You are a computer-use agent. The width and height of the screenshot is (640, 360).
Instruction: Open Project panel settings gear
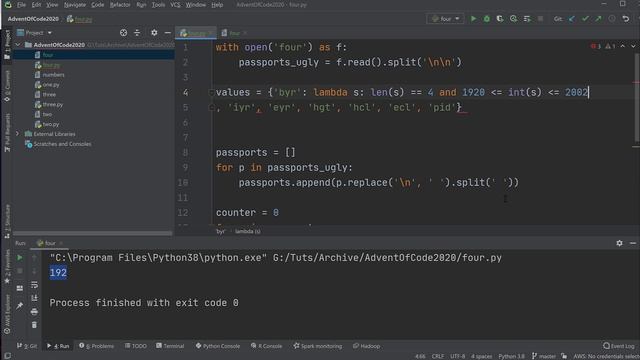(154, 33)
